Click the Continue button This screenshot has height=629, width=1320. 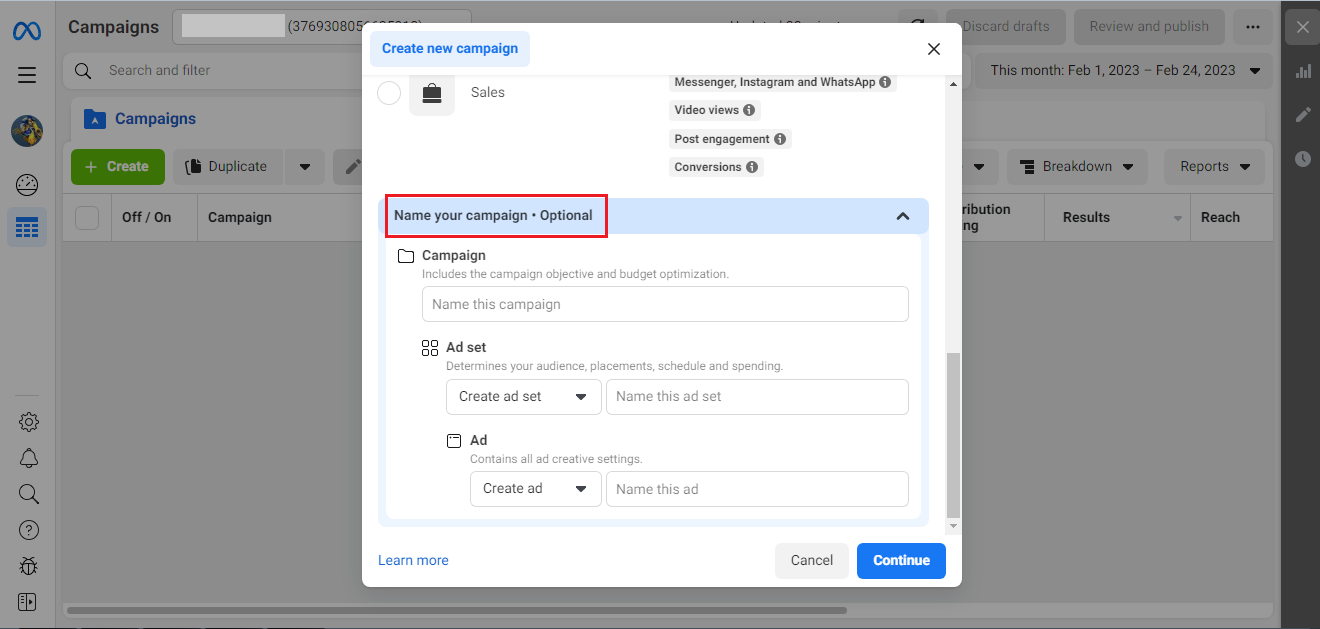[901, 561]
